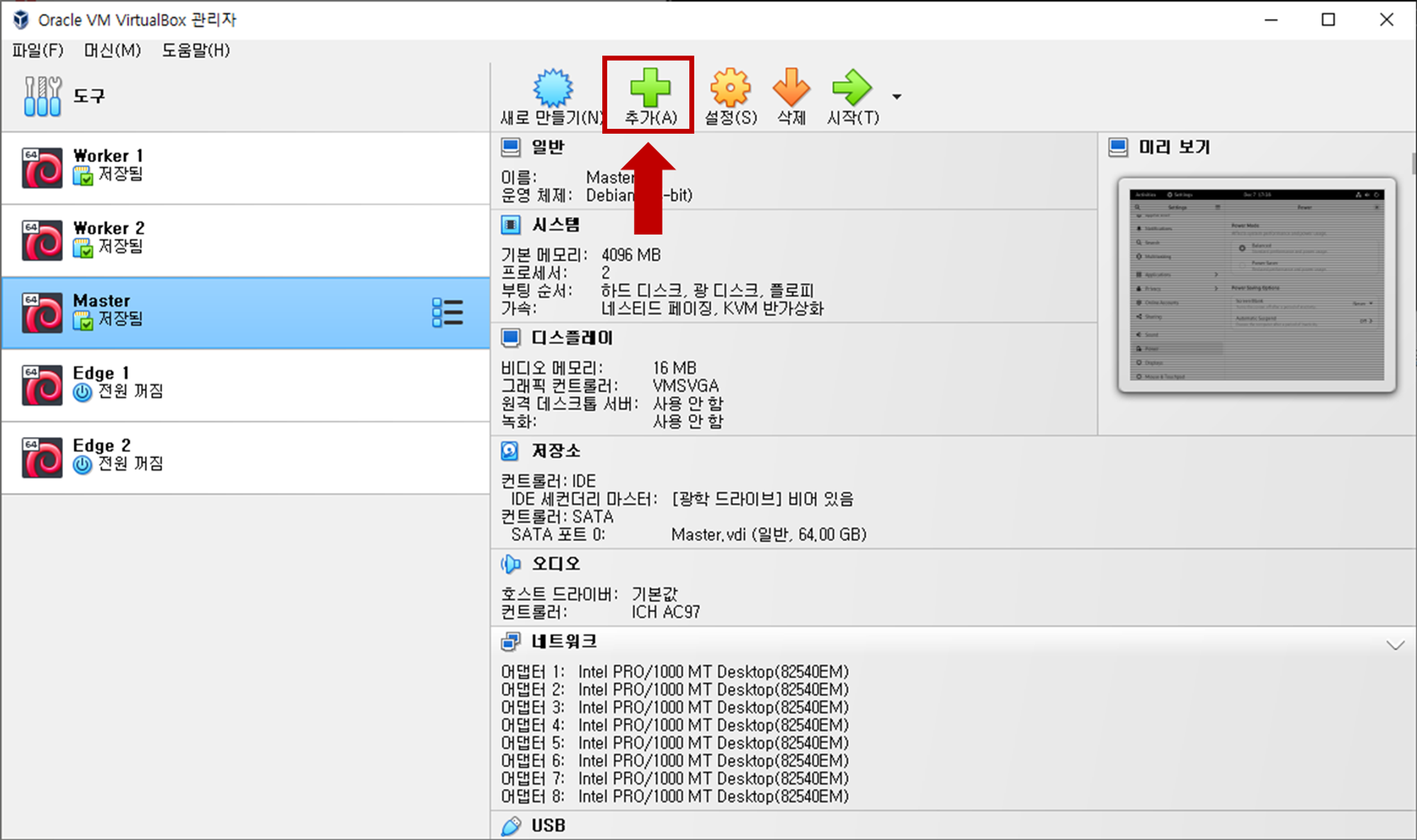Click the Edge 1 powered-off icon

[83, 392]
